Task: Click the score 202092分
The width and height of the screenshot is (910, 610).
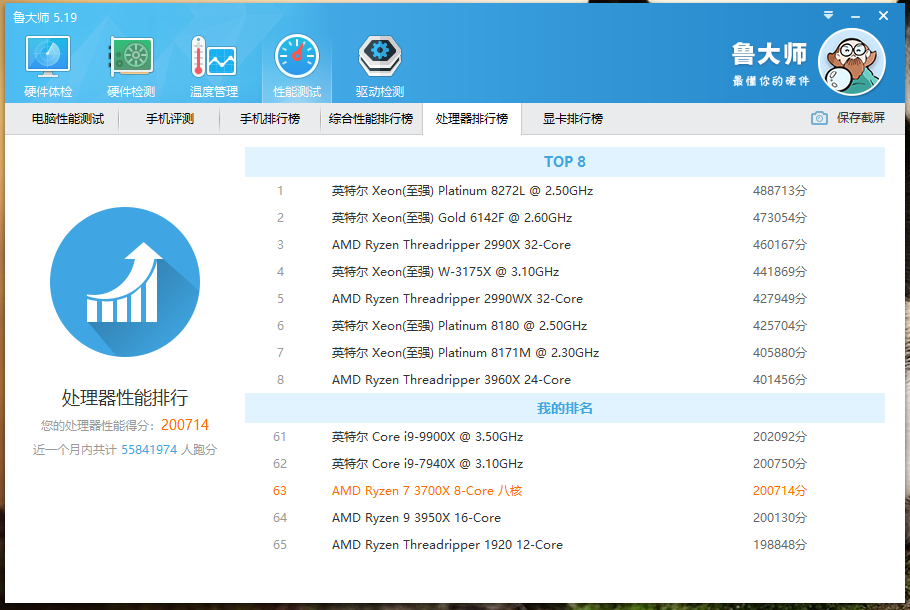Action: pyautogui.click(x=779, y=436)
